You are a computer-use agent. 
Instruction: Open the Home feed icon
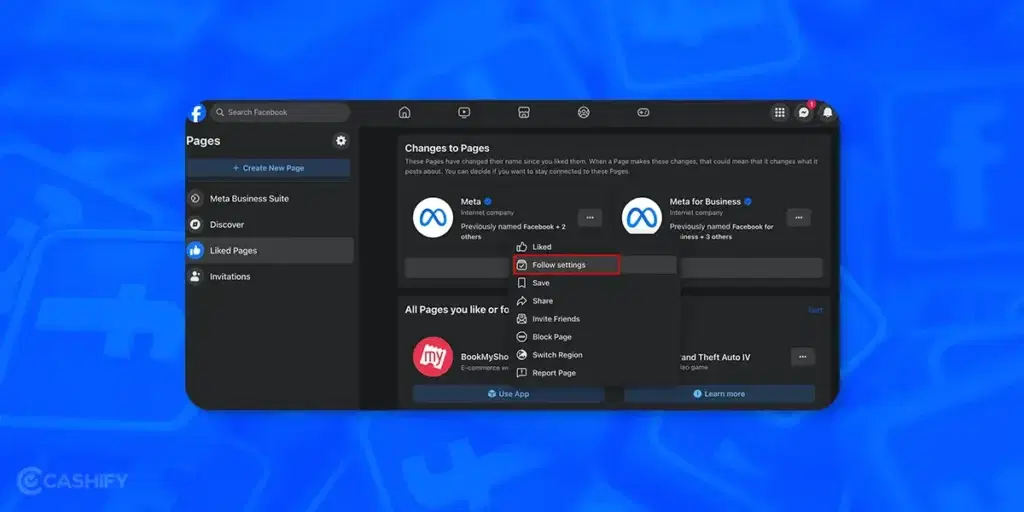(x=404, y=112)
